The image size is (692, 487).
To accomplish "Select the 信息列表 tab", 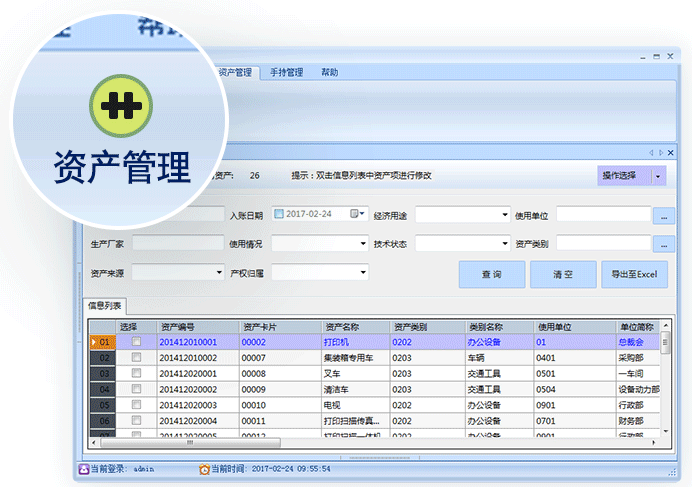I will tap(105, 306).
